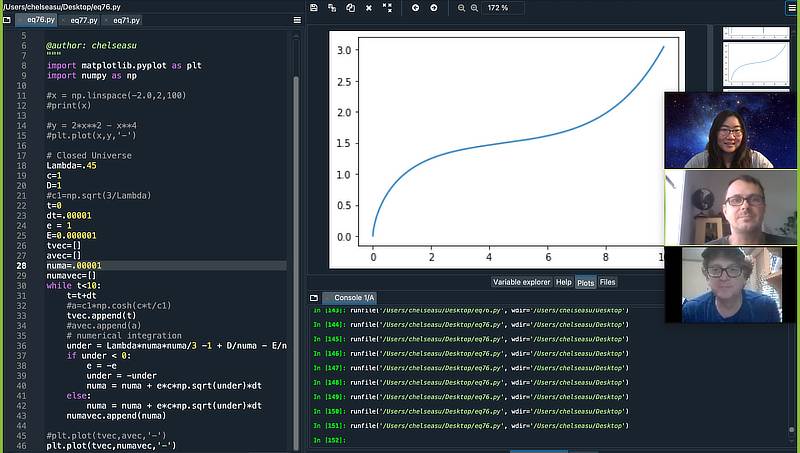Switch to the eq77.py editor tab

pyautogui.click(x=84, y=20)
